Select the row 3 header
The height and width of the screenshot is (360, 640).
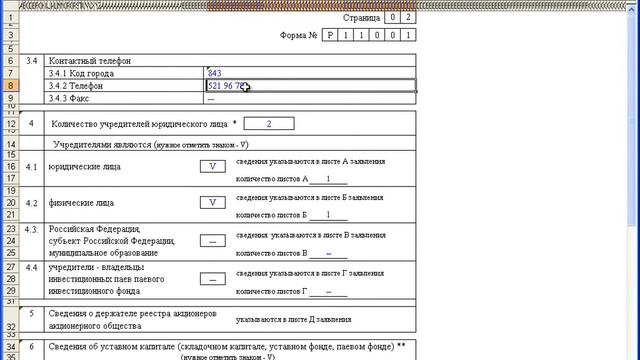pyautogui.click(x=10, y=35)
